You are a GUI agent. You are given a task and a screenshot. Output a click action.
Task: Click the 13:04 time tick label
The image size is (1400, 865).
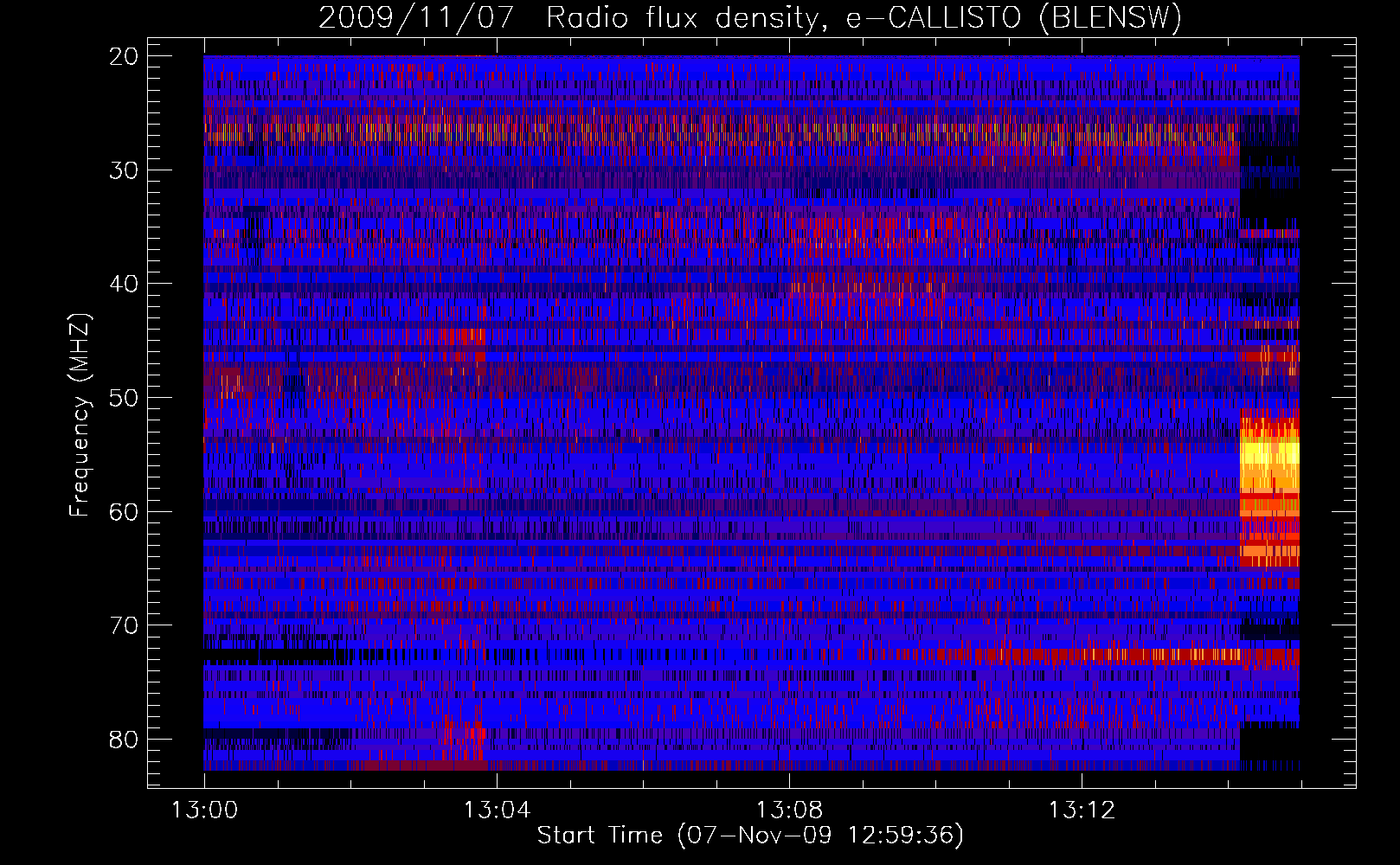[x=497, y=811]
